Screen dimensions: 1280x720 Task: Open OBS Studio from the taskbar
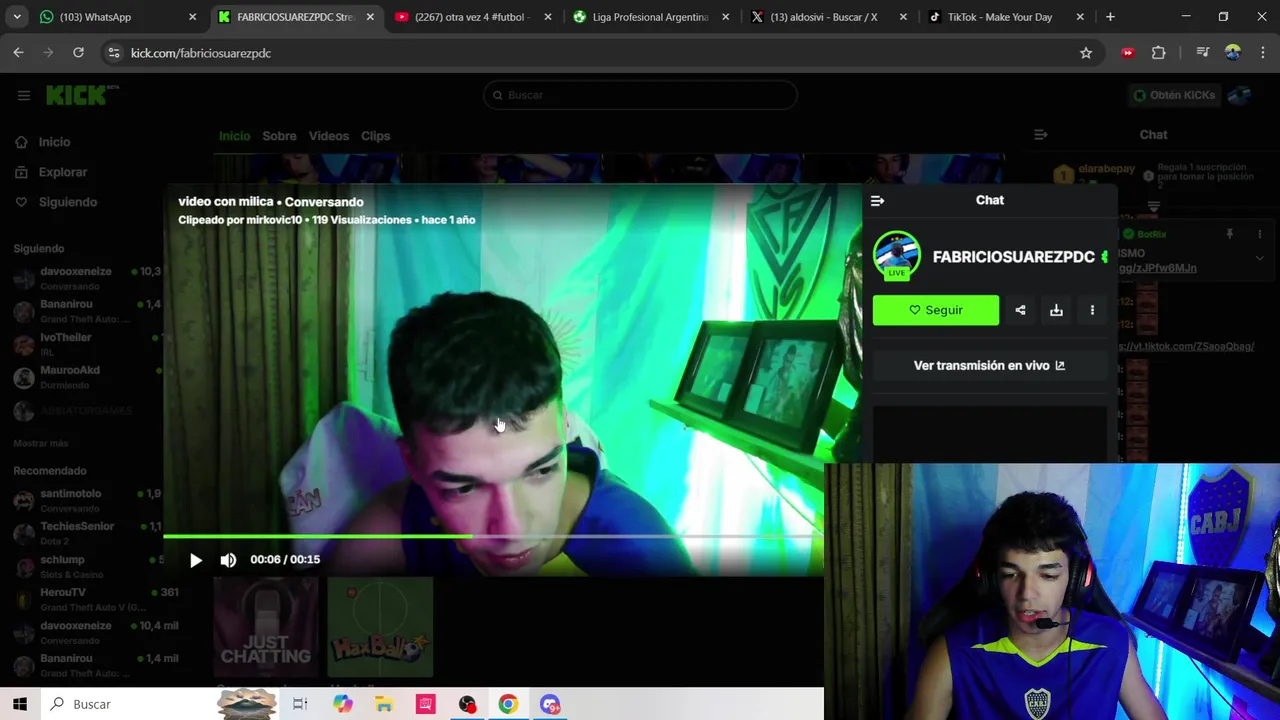[x=467, y=704]
